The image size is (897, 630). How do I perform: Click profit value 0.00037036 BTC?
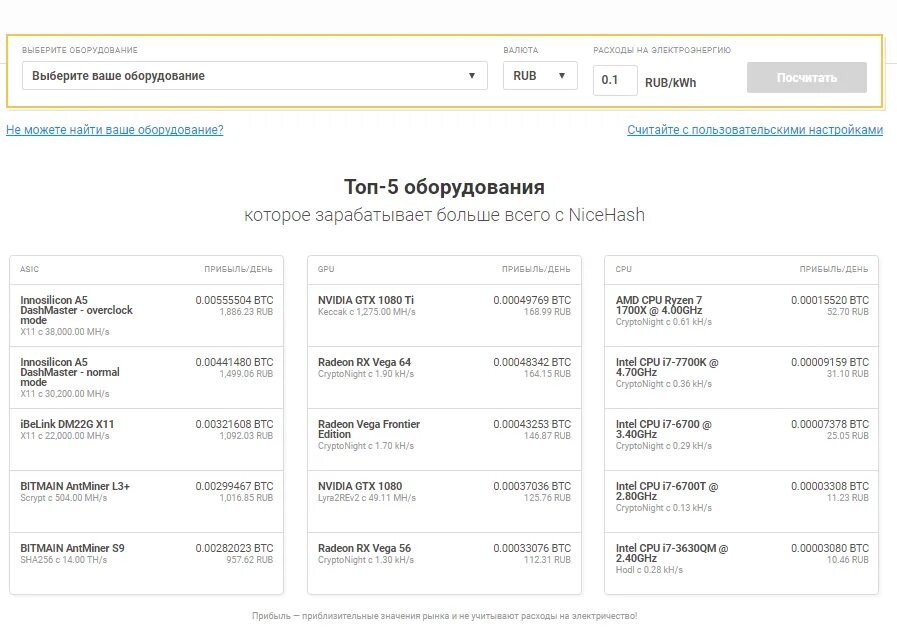532,486
